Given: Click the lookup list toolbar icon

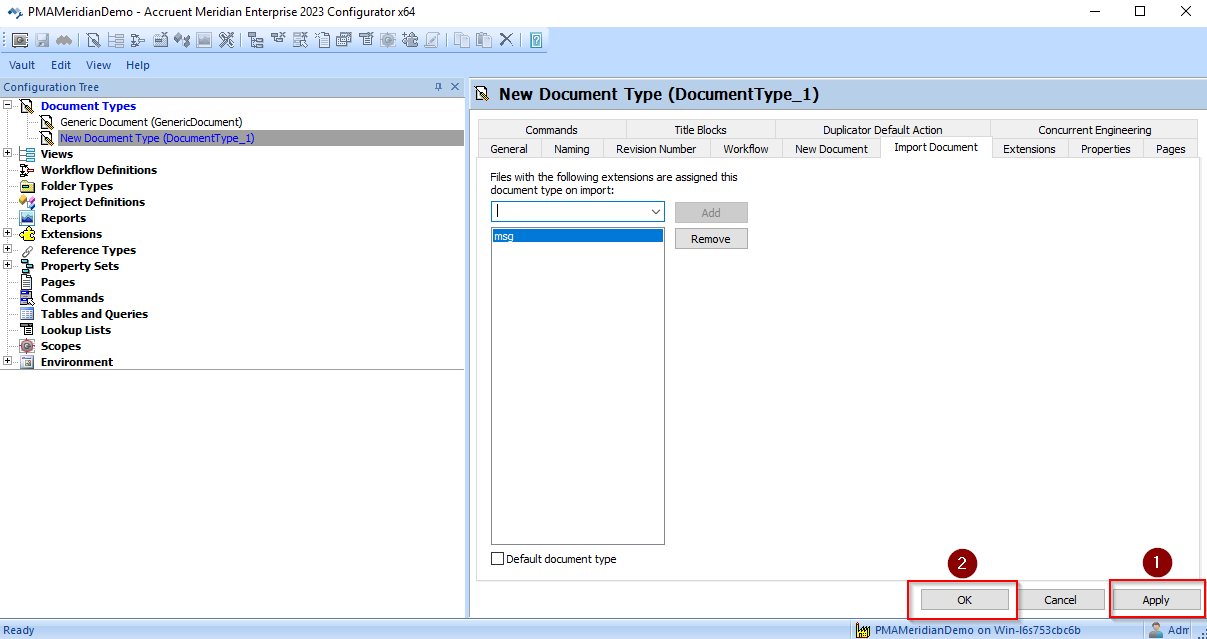Looking at the screenshot, I should 367,40.
